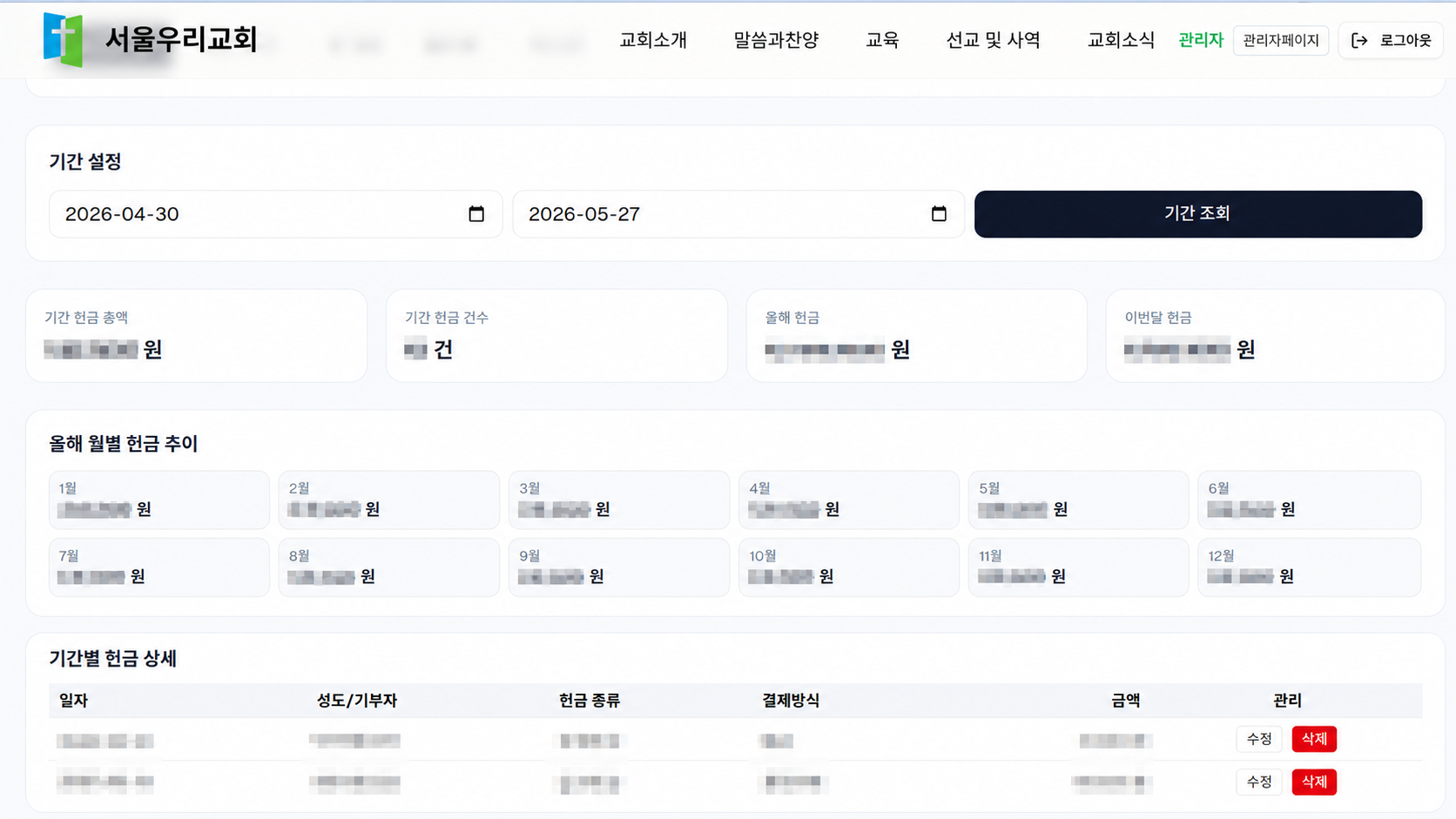Click the start date field 2026-04-30
1456x819 pixels.
tap(275, 214)
